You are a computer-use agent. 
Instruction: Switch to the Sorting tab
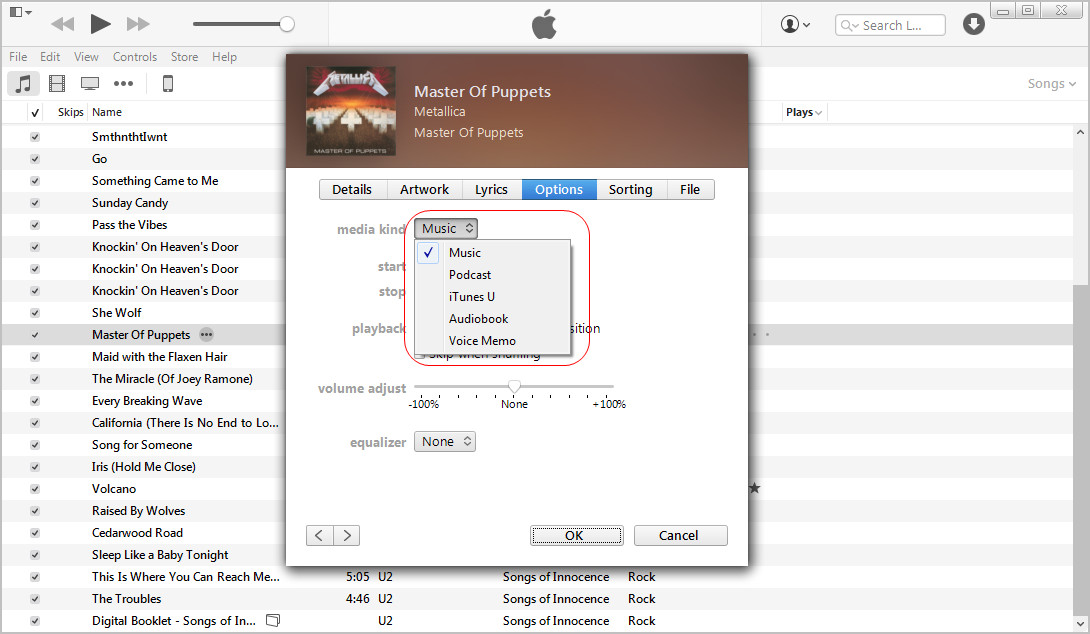[631, 190]
